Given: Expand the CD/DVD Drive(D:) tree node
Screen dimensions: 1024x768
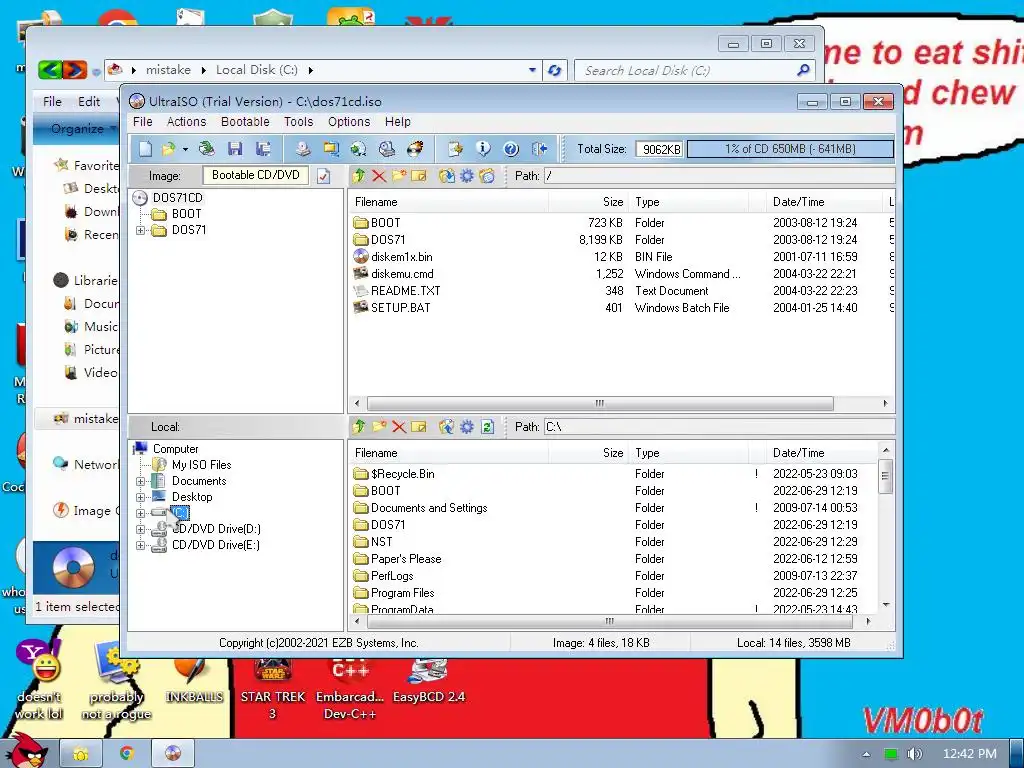Looking at the screenshot, I should 140,529.
